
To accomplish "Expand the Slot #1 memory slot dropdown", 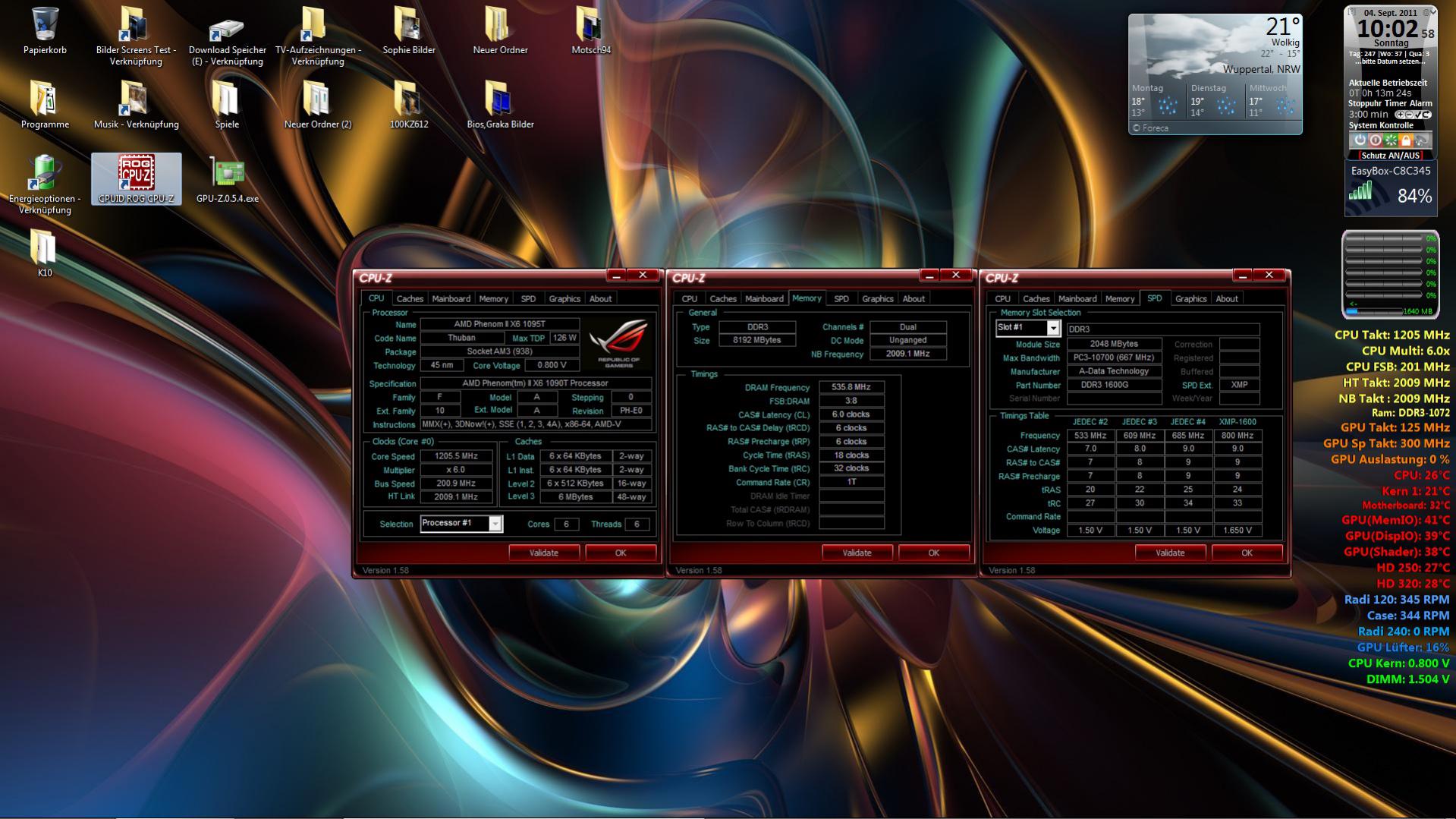I will click(1053, 328).
